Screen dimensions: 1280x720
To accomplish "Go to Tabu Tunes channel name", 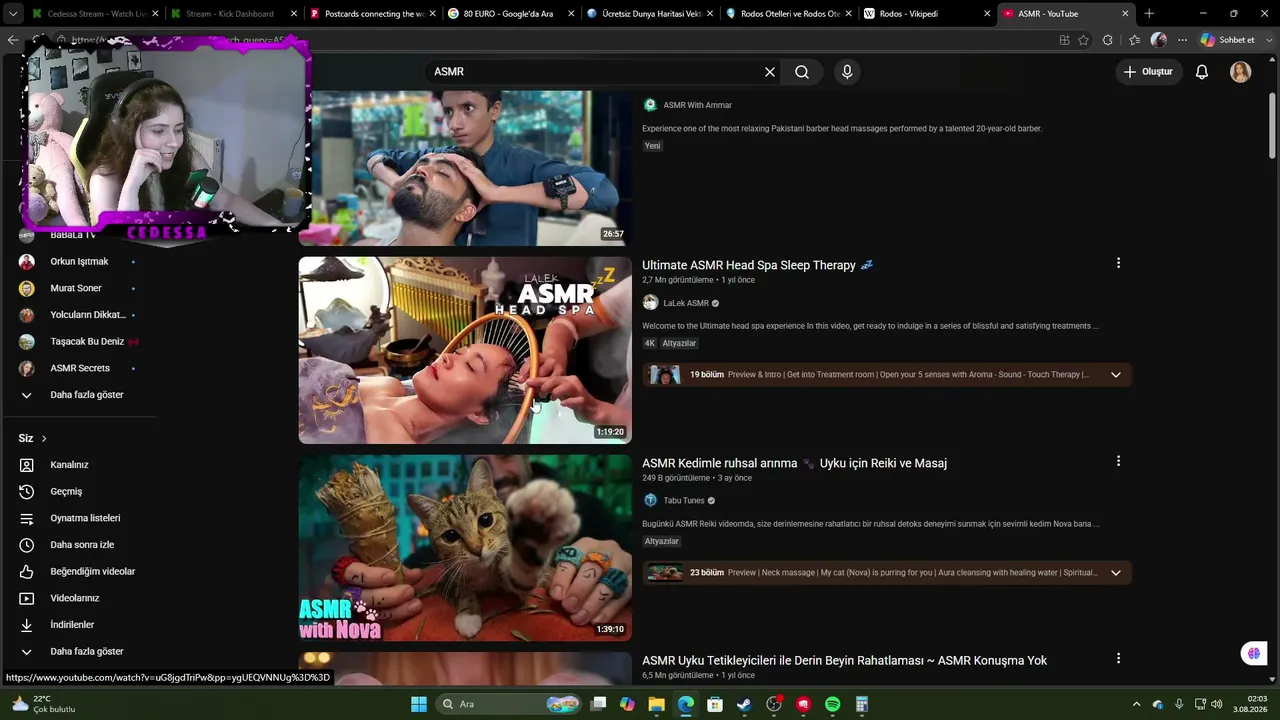I will (x=684, y=500).
